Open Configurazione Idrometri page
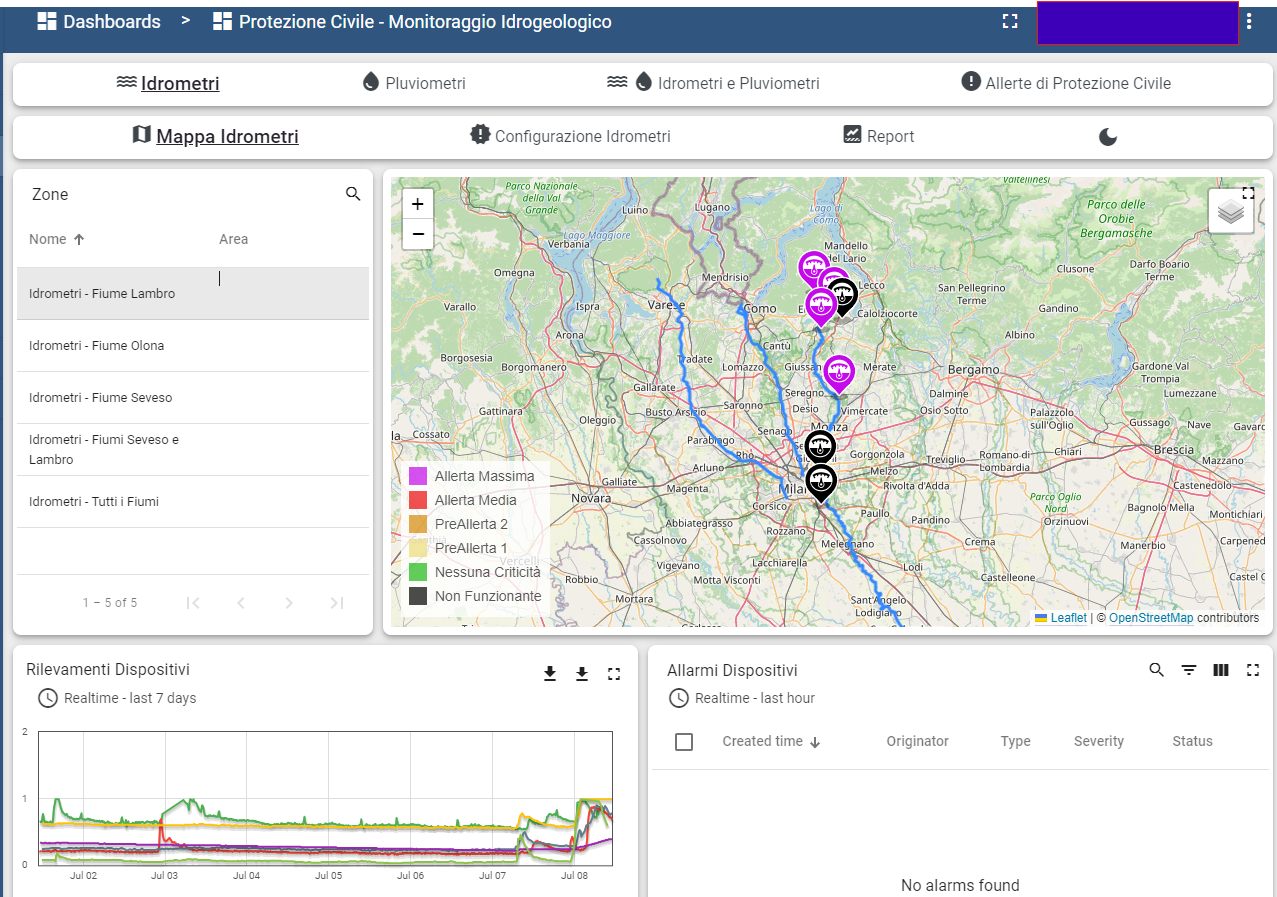 coord(570,137)
